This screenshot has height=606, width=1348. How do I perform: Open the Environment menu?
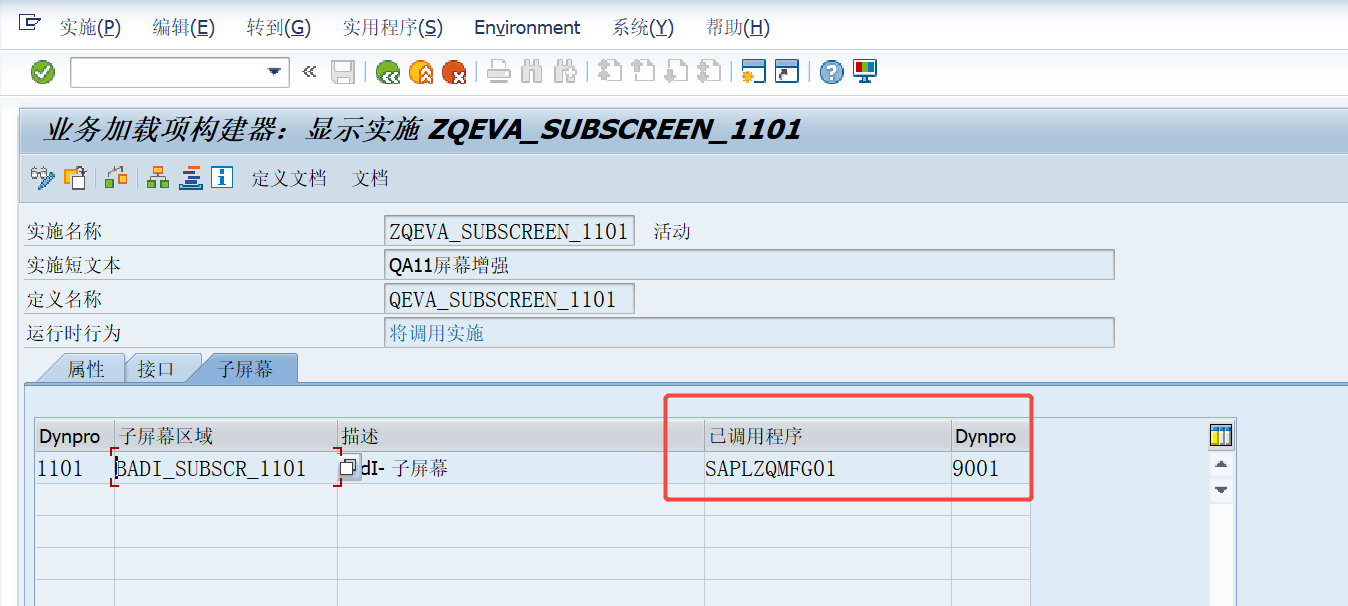coord(527,27)
